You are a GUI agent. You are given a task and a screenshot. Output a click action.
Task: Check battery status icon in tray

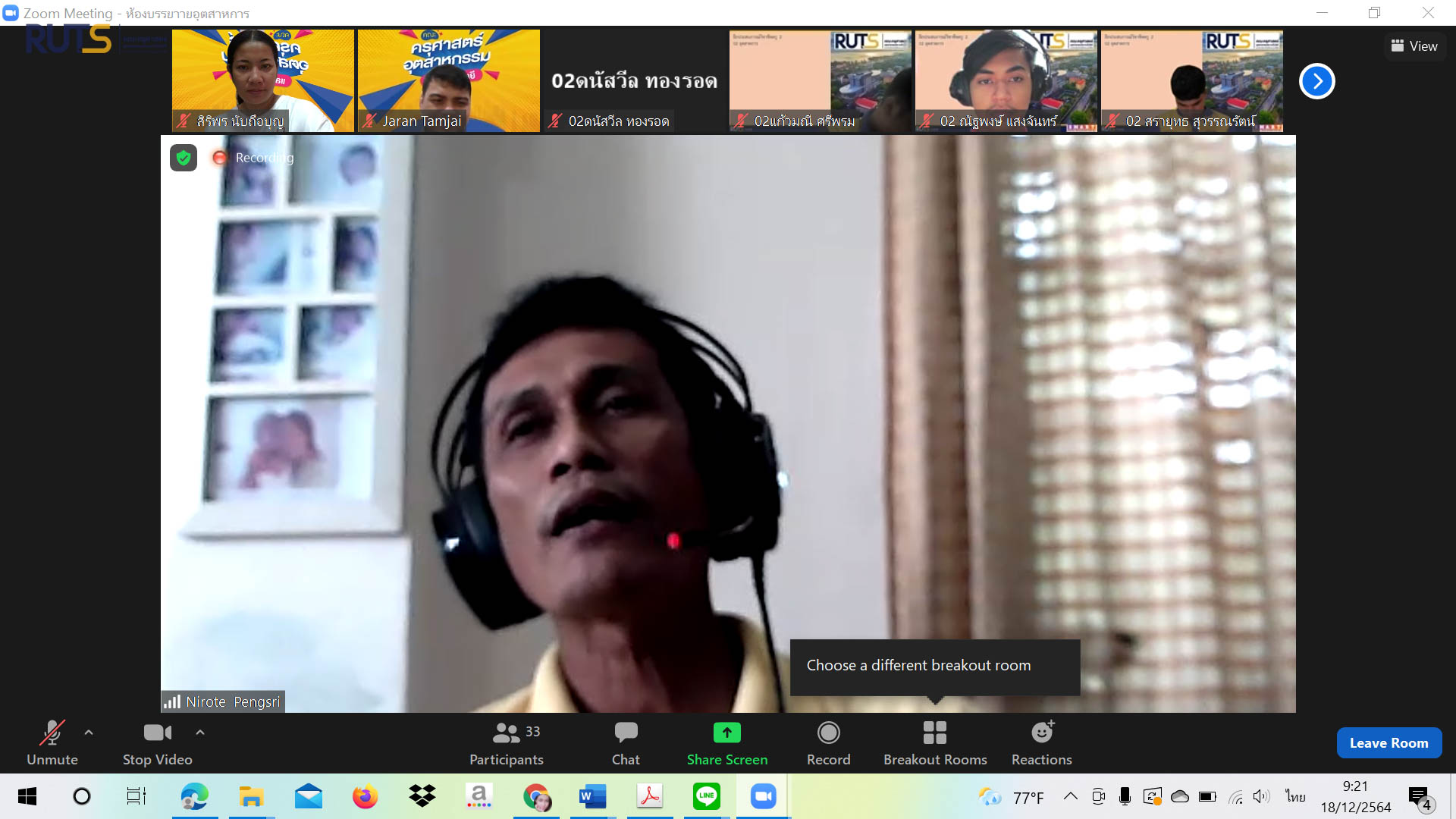click(x=1207, y=796)
